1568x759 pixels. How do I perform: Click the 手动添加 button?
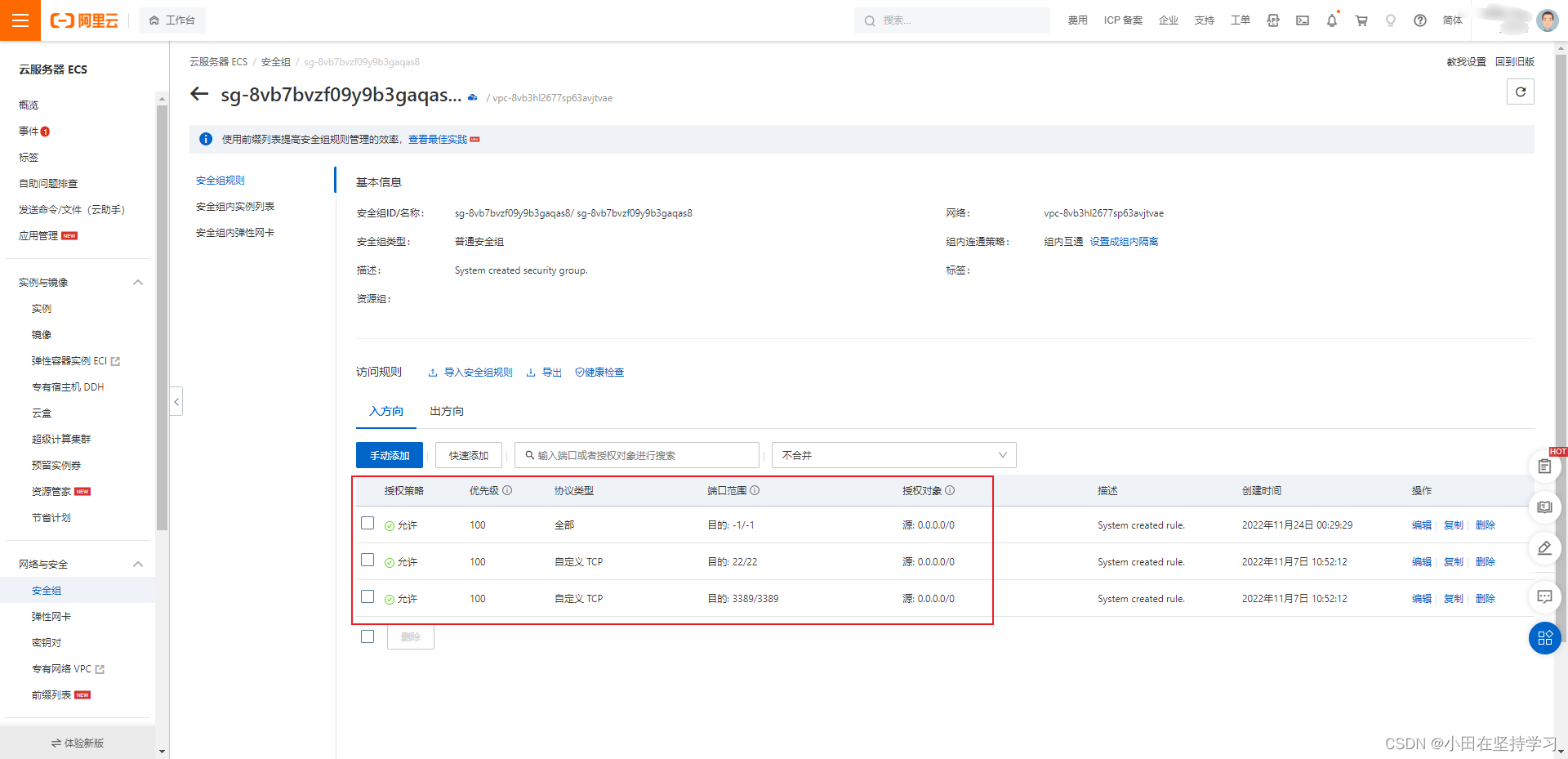pyautogui.click(x=390, y=455)
